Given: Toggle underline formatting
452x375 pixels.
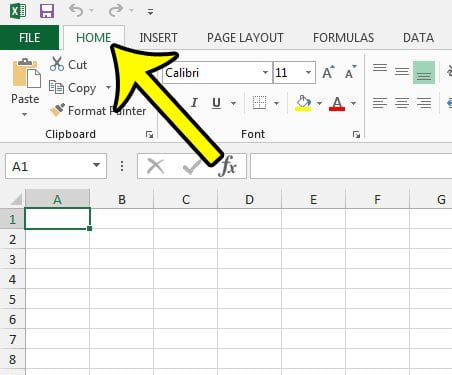Looking at the screenshot, I should pos(216,103).
